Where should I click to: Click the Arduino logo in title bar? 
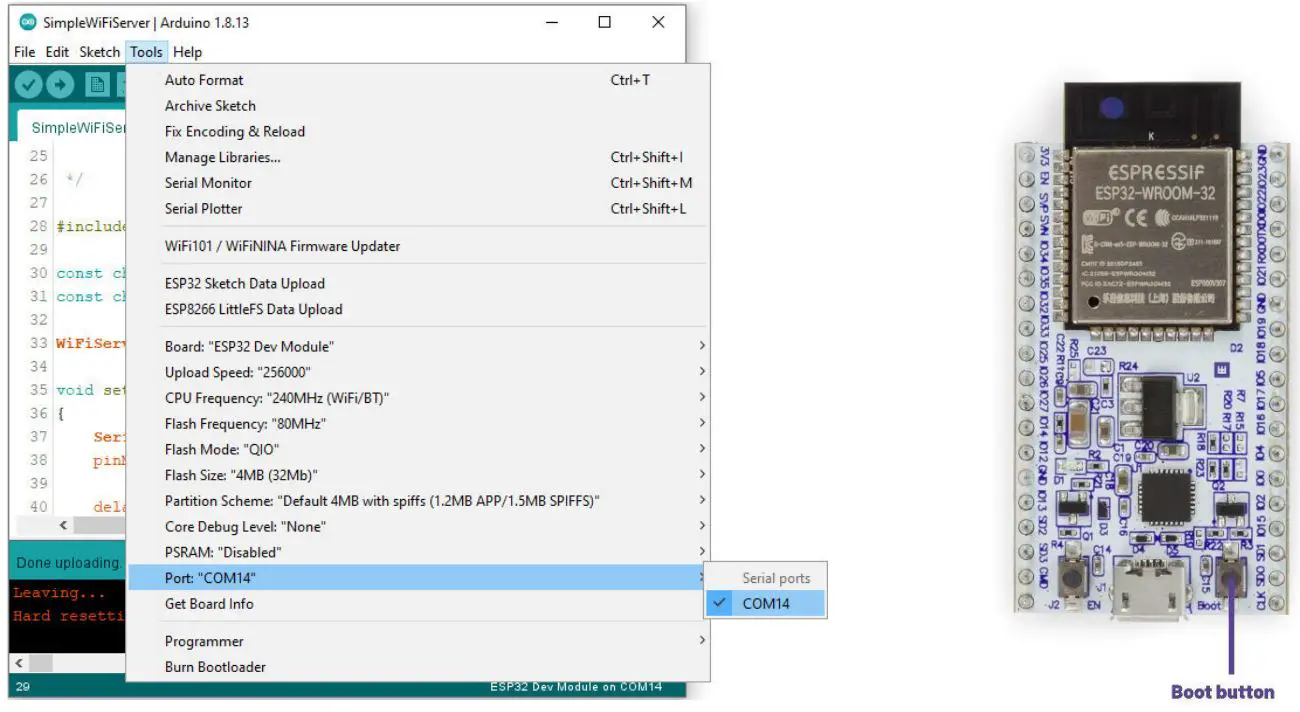(28, 22)
